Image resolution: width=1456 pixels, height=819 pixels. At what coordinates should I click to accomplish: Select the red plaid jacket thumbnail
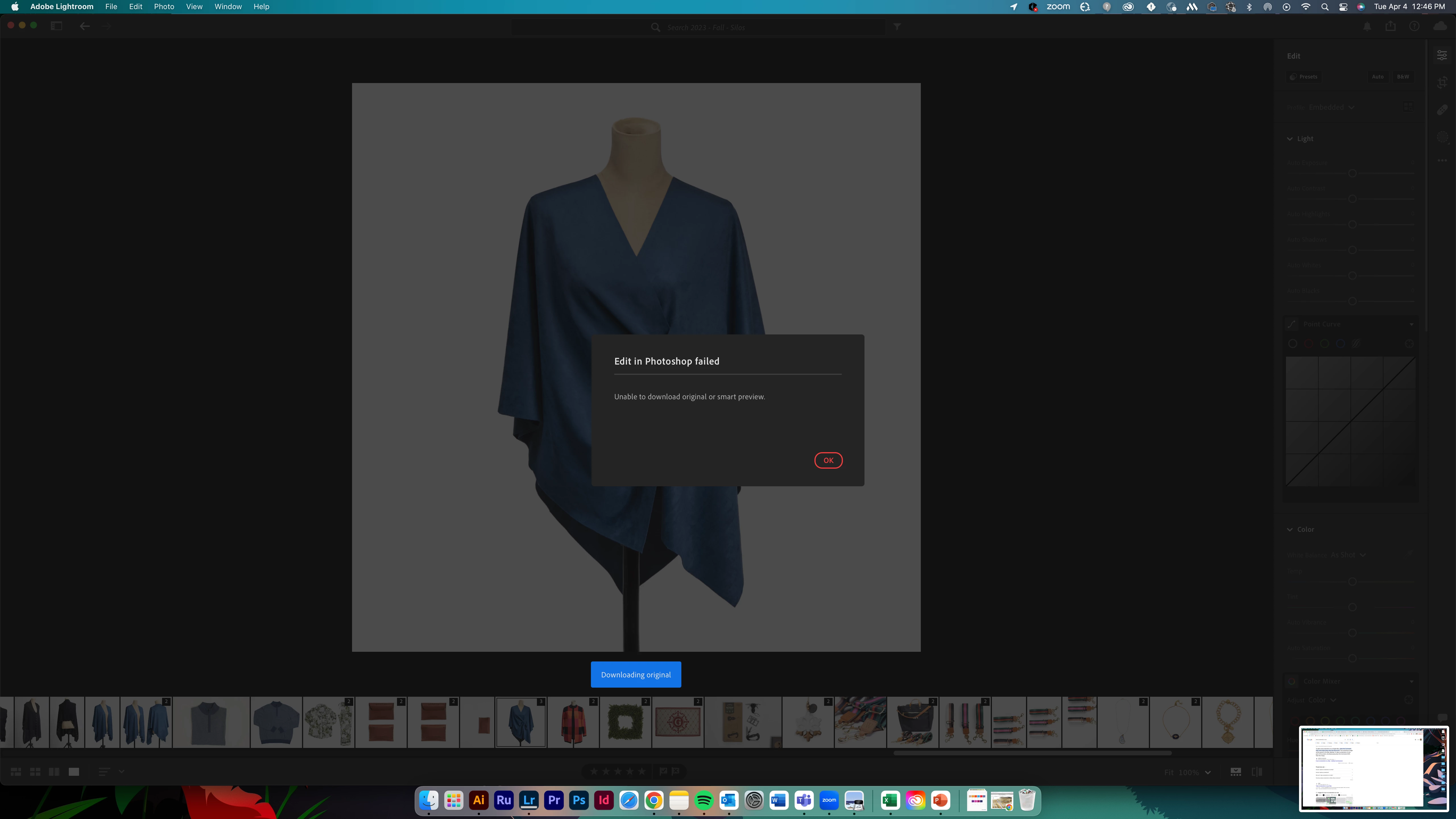(573, 722)
